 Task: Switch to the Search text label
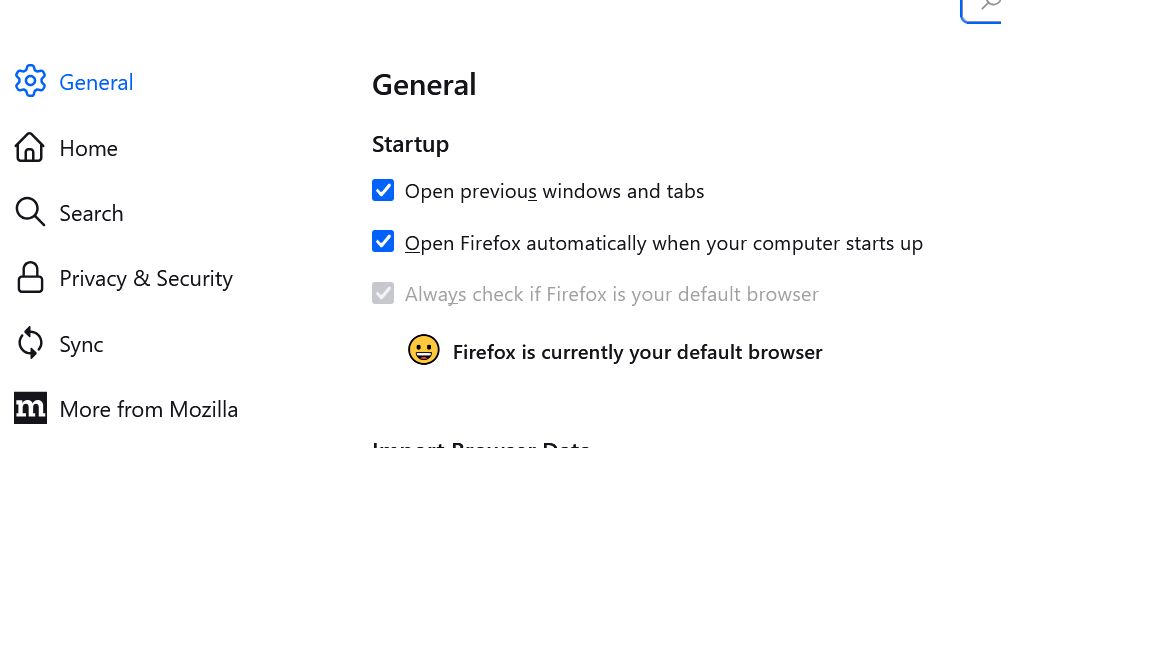[91, 213]
